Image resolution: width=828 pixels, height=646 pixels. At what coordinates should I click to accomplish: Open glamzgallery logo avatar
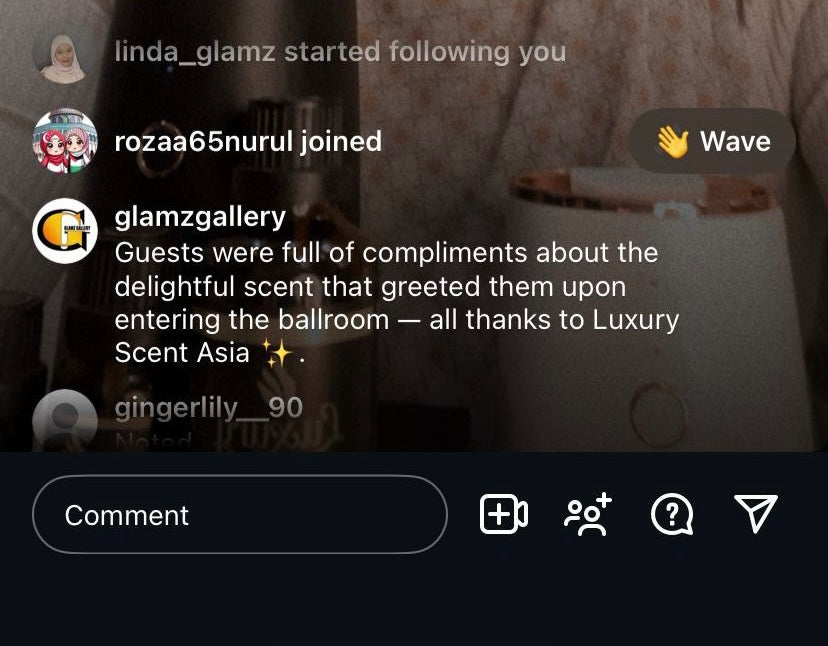tap(65, 231)
